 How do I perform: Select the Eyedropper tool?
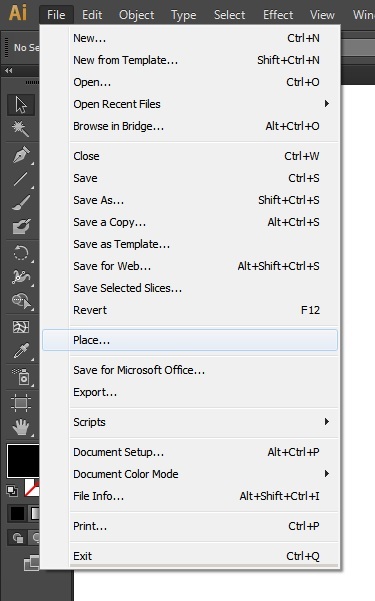21,351
